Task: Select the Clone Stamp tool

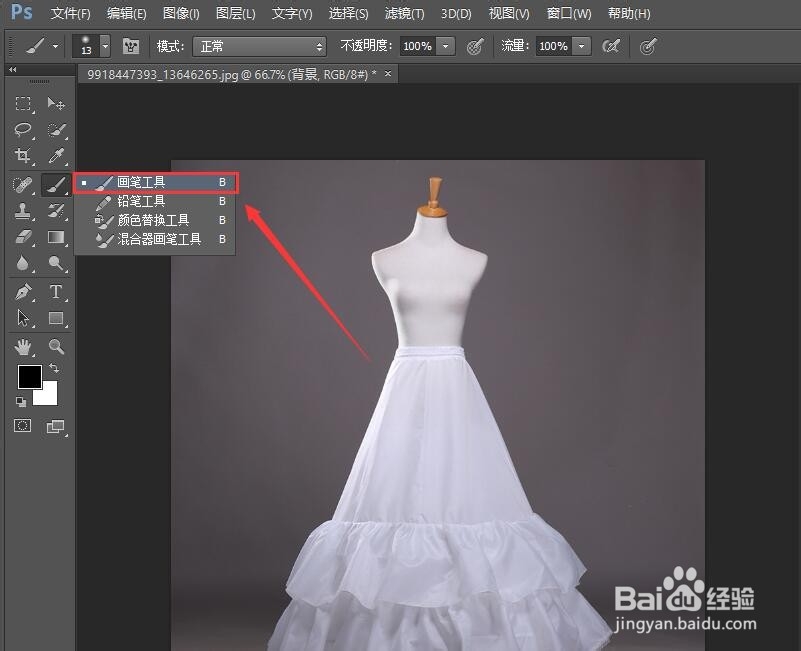Action: (x=23, y=211)
